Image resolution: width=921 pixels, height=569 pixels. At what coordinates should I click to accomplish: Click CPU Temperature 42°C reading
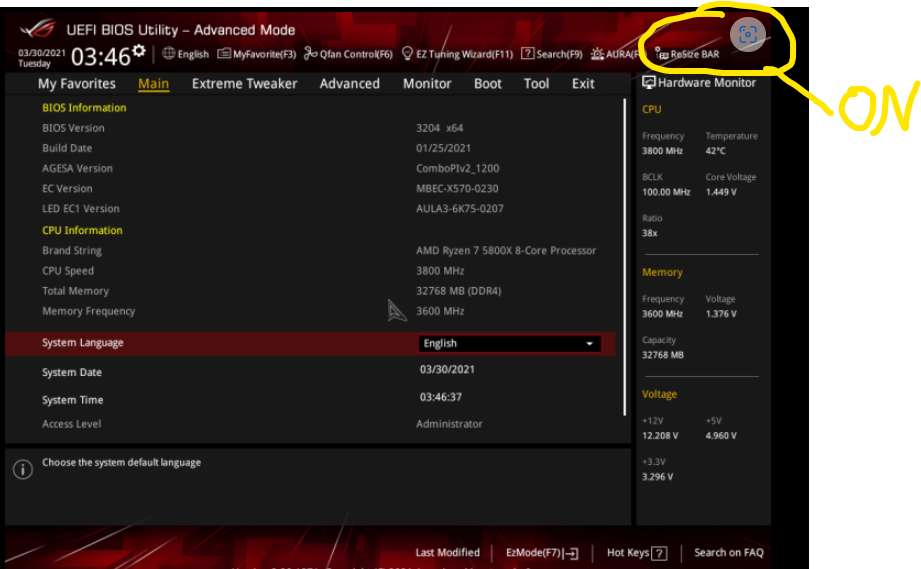coord(715,151)
